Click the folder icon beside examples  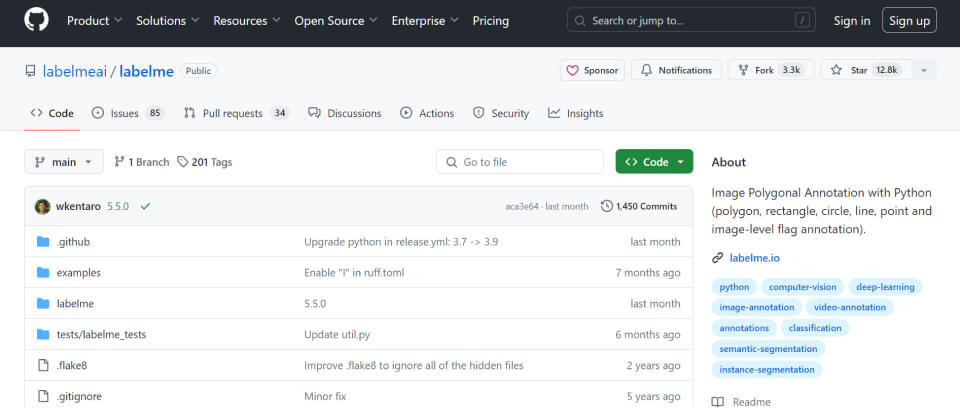pyautogui.click(x=43, y=273)
